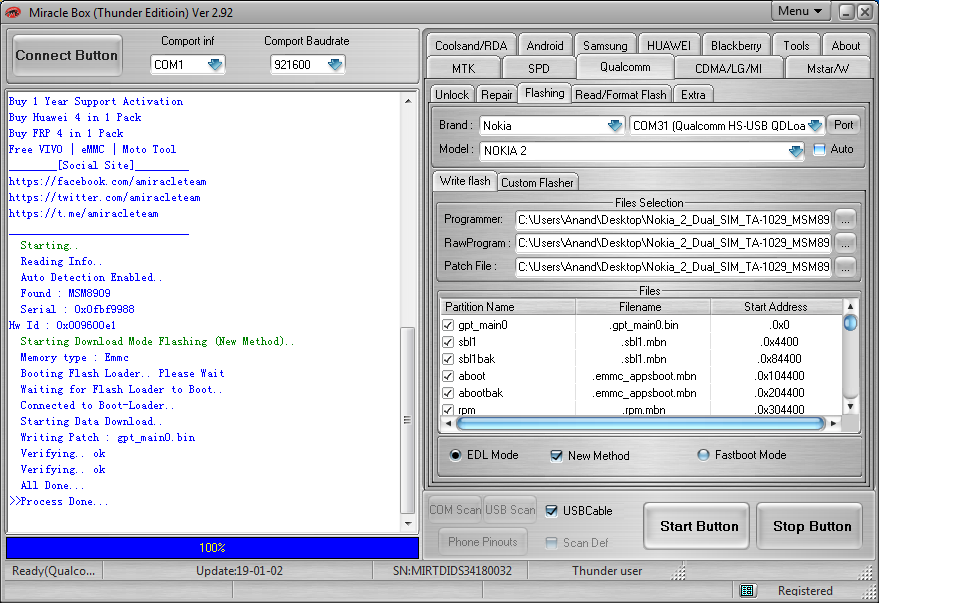Browse for the Patch File
This screenshot has width=960, height=603.
[x=846, y=267]
